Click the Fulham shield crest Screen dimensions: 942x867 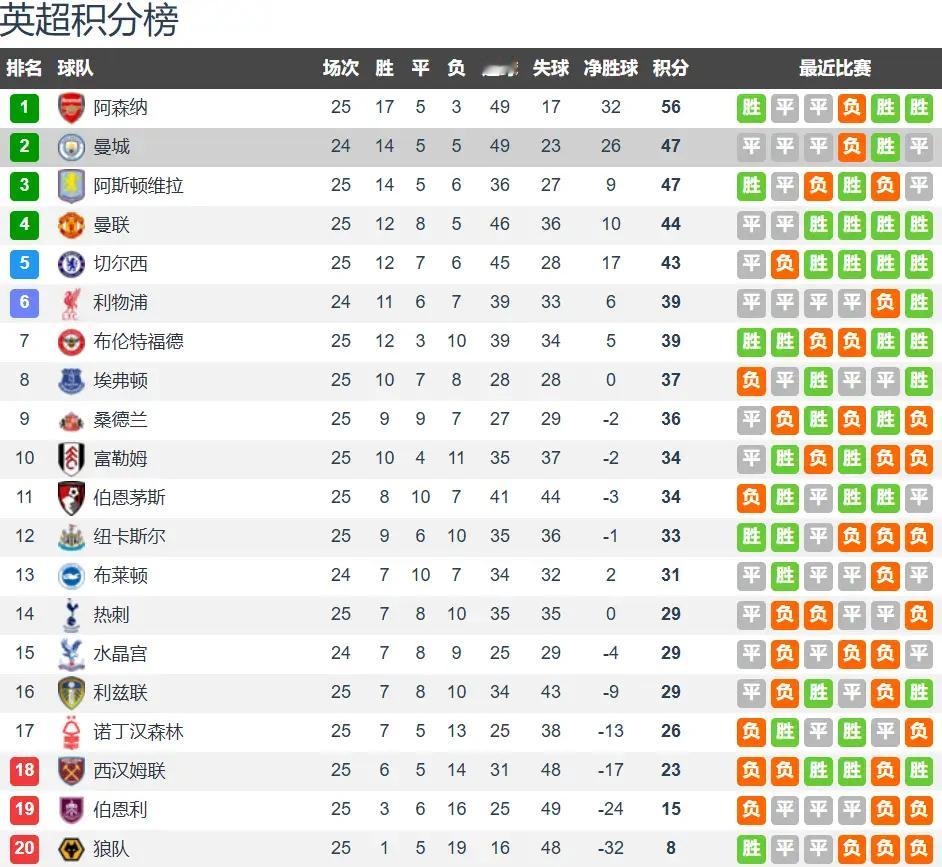tap(71, 459)
